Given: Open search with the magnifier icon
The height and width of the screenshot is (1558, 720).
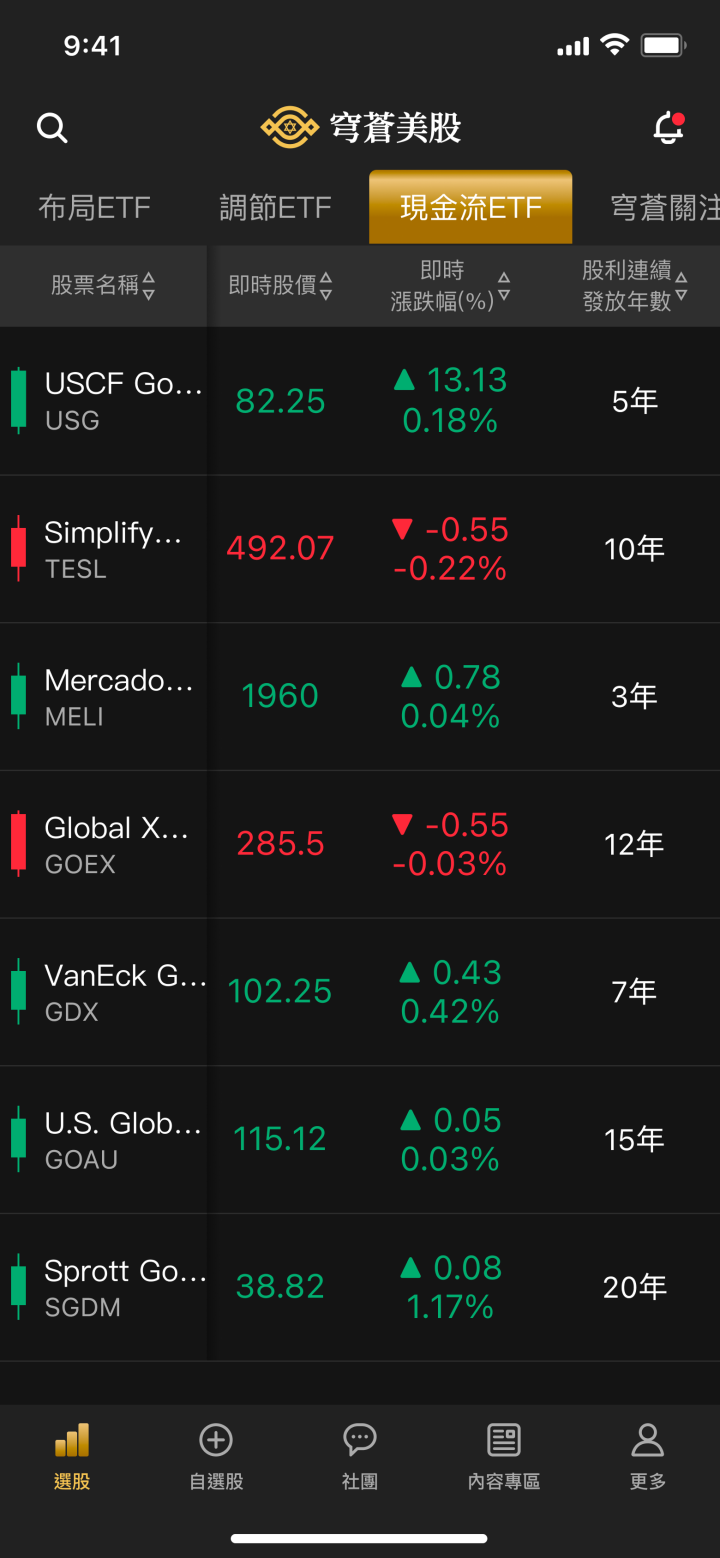Looking at the screenshot, I should (52, 128).
